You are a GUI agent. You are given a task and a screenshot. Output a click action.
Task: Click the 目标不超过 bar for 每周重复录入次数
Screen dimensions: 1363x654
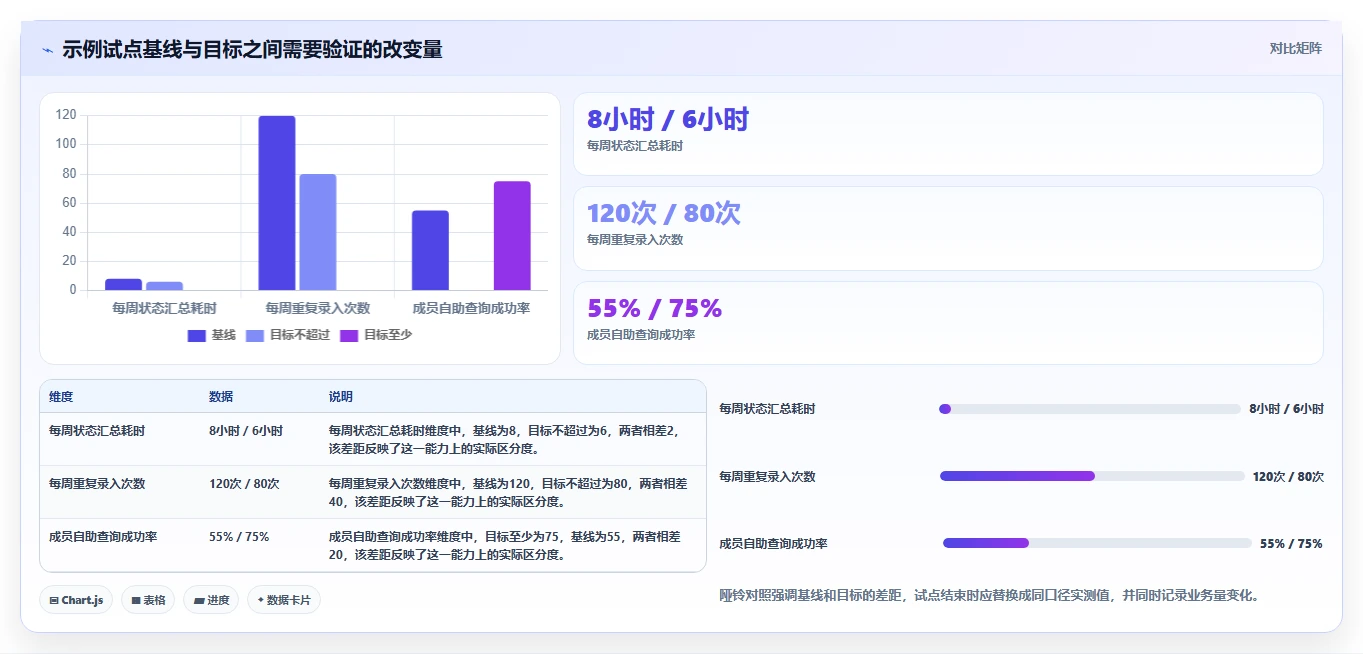point(318,232)
